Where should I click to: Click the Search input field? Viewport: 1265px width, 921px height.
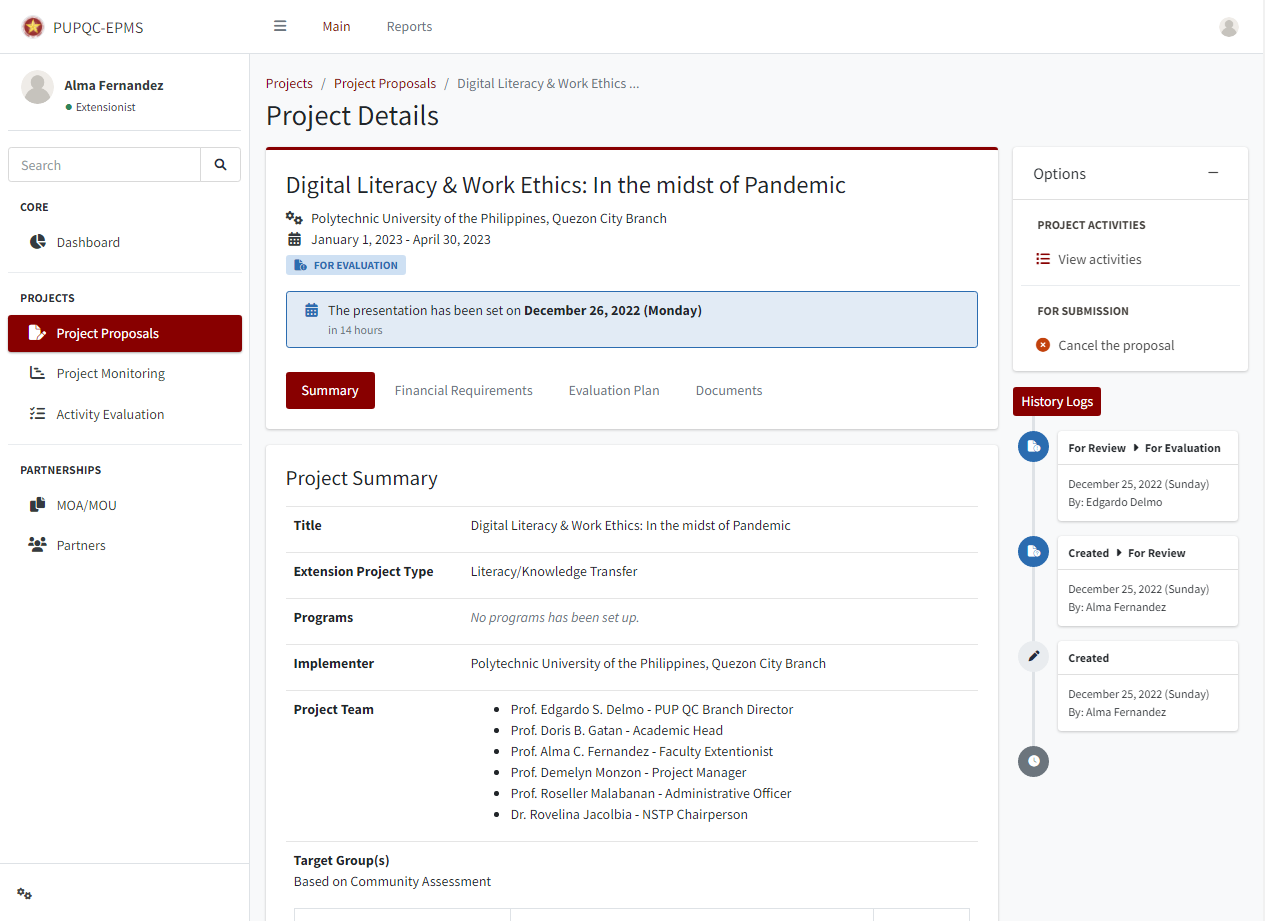pos(105,165)
